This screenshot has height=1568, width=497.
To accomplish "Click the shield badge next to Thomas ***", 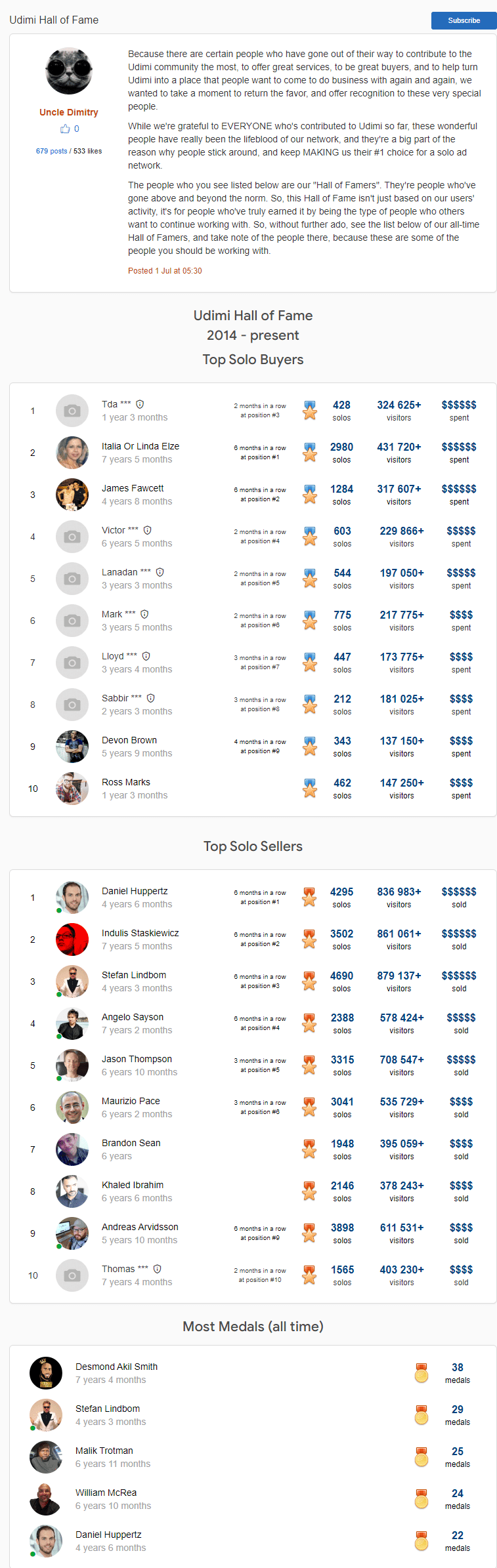I will (x=158, y=1269).
